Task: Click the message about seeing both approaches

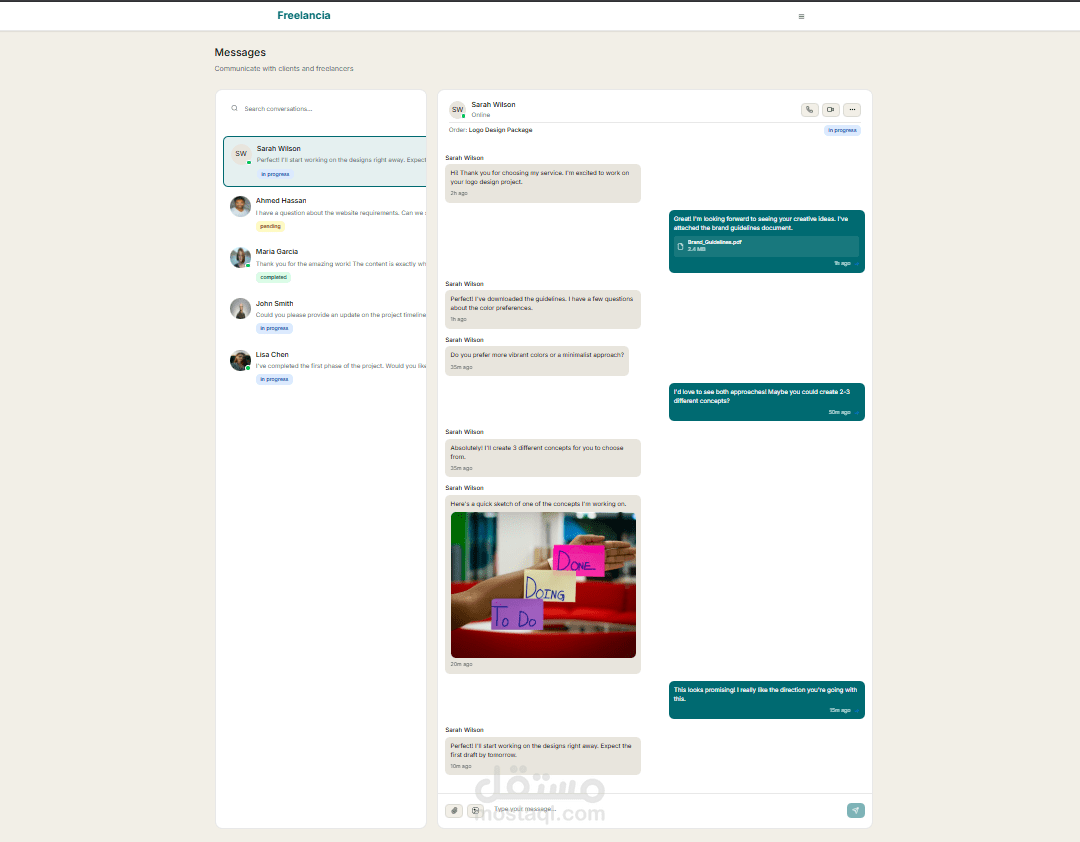Action: (x=767, y=402)
